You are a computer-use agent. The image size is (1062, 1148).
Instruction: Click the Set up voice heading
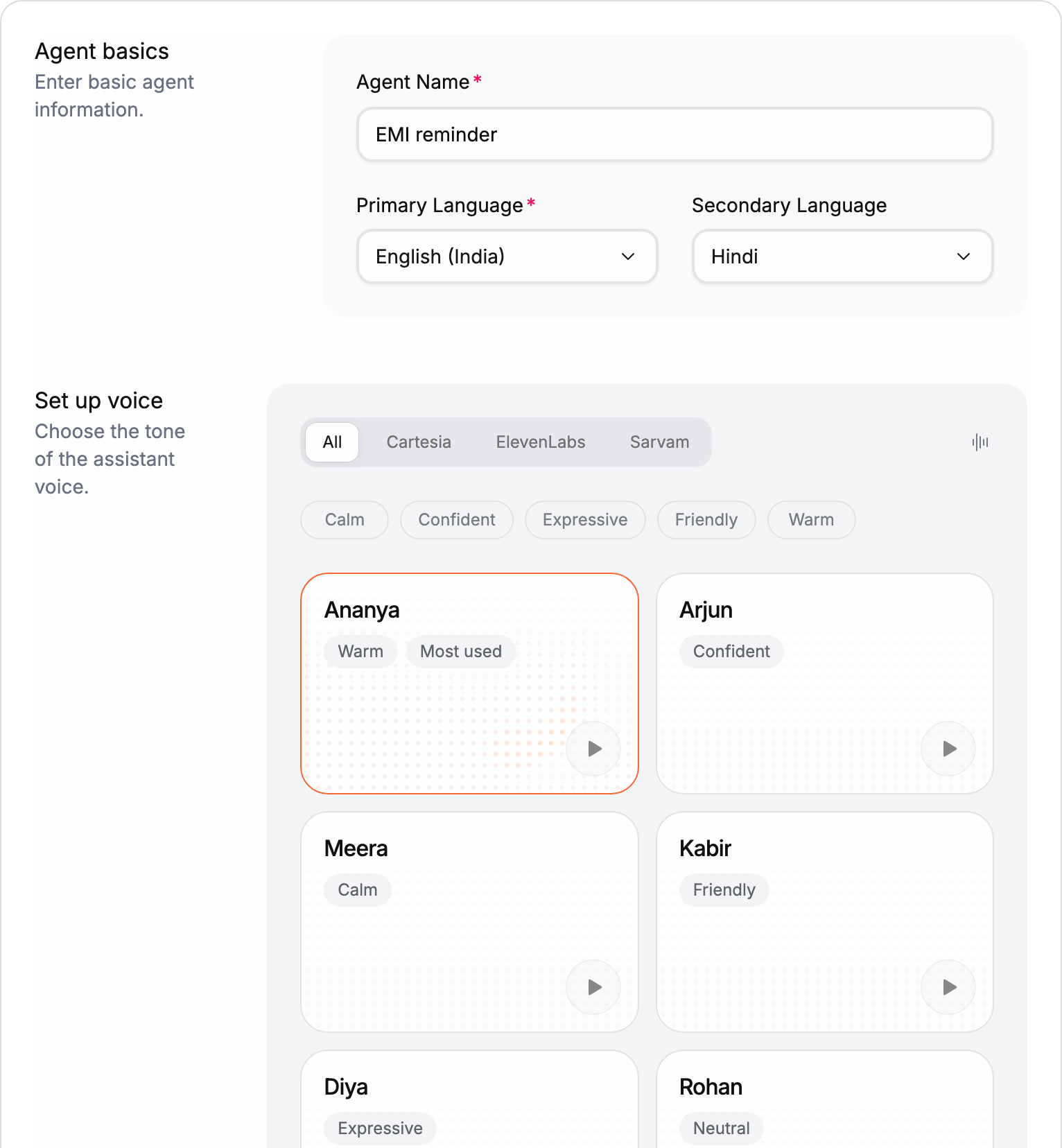pyautogui.click(x=99, y=401)
